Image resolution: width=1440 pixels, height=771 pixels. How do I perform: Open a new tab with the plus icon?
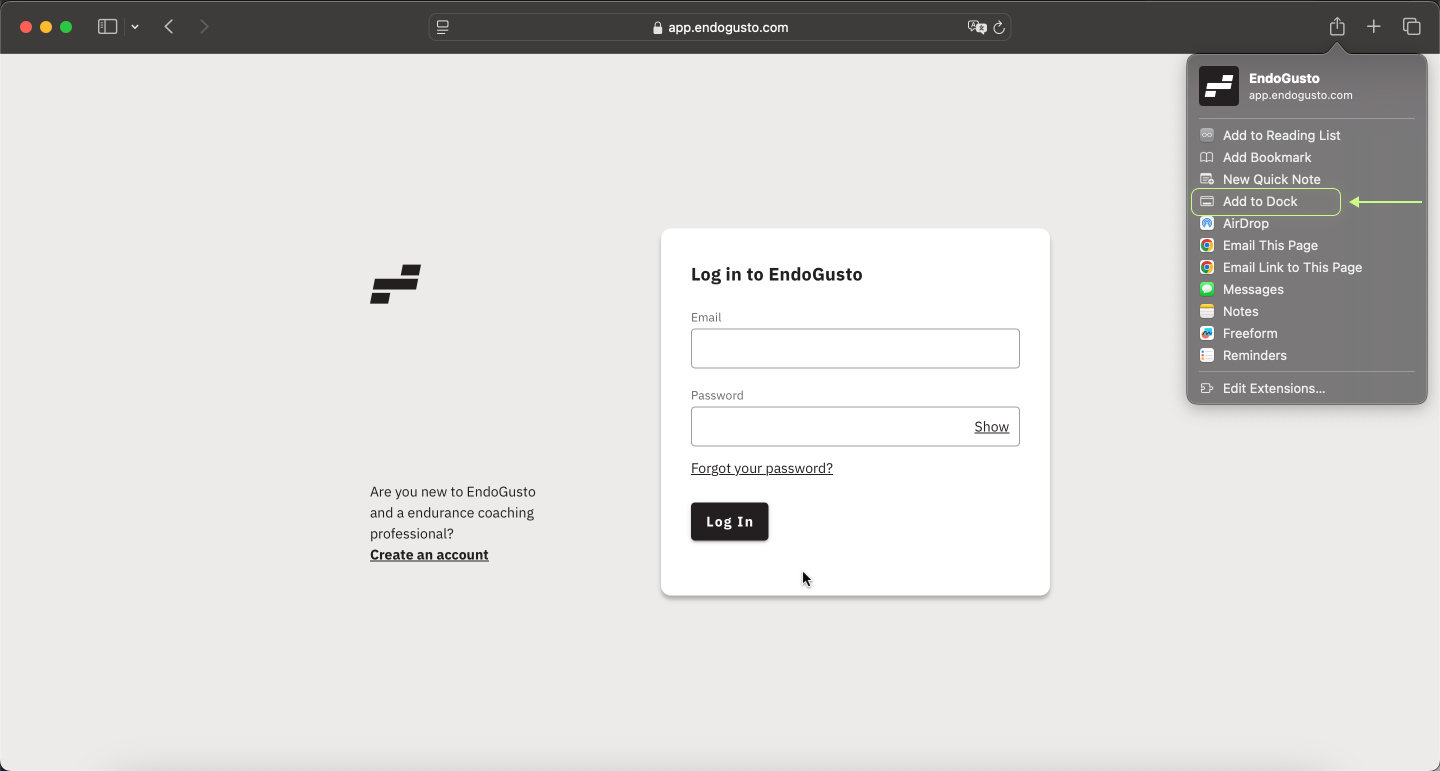pos(1374,27)
